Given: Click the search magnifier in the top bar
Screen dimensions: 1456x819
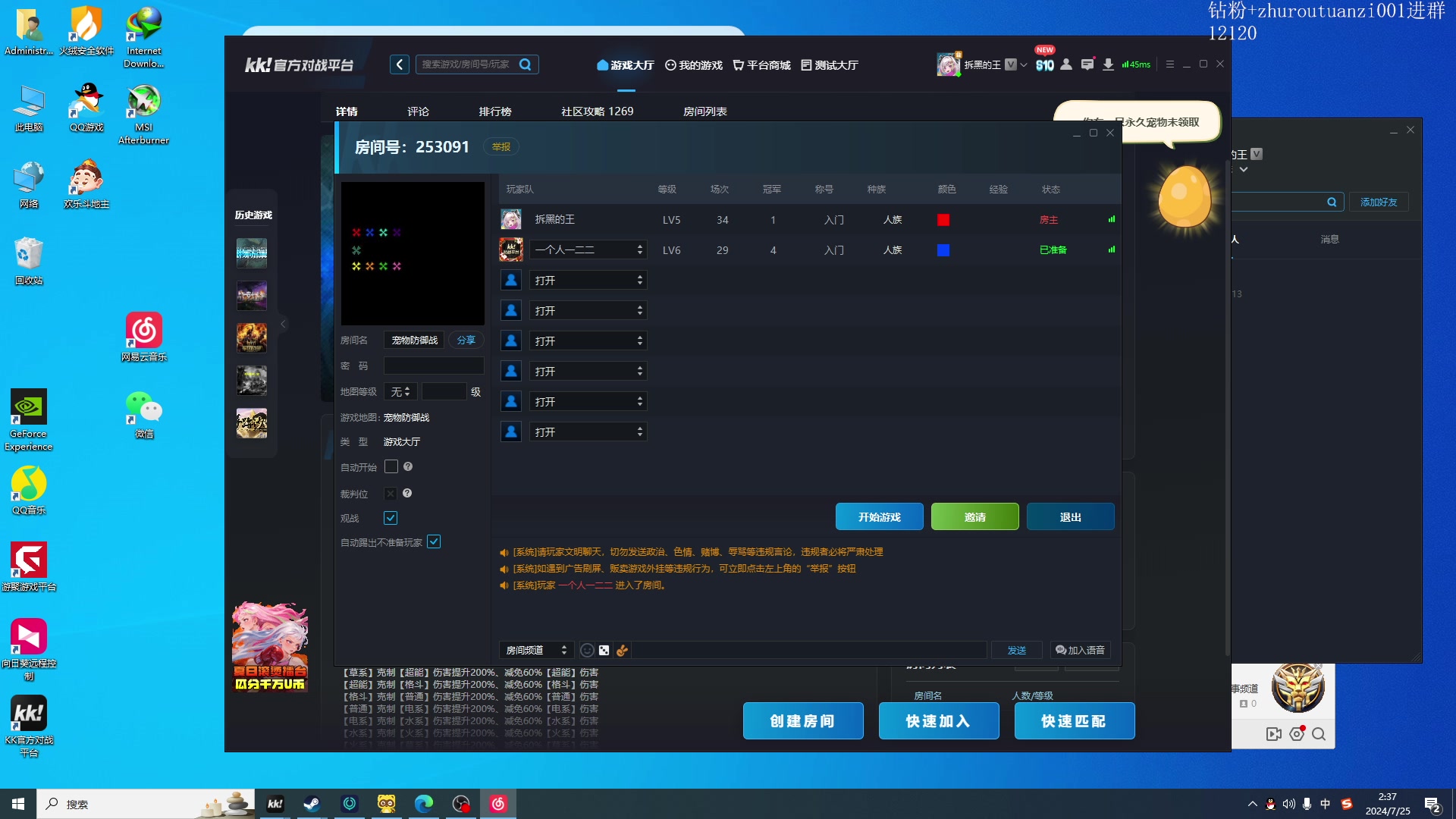Looking at the screenshot, I should pos(525,64).
